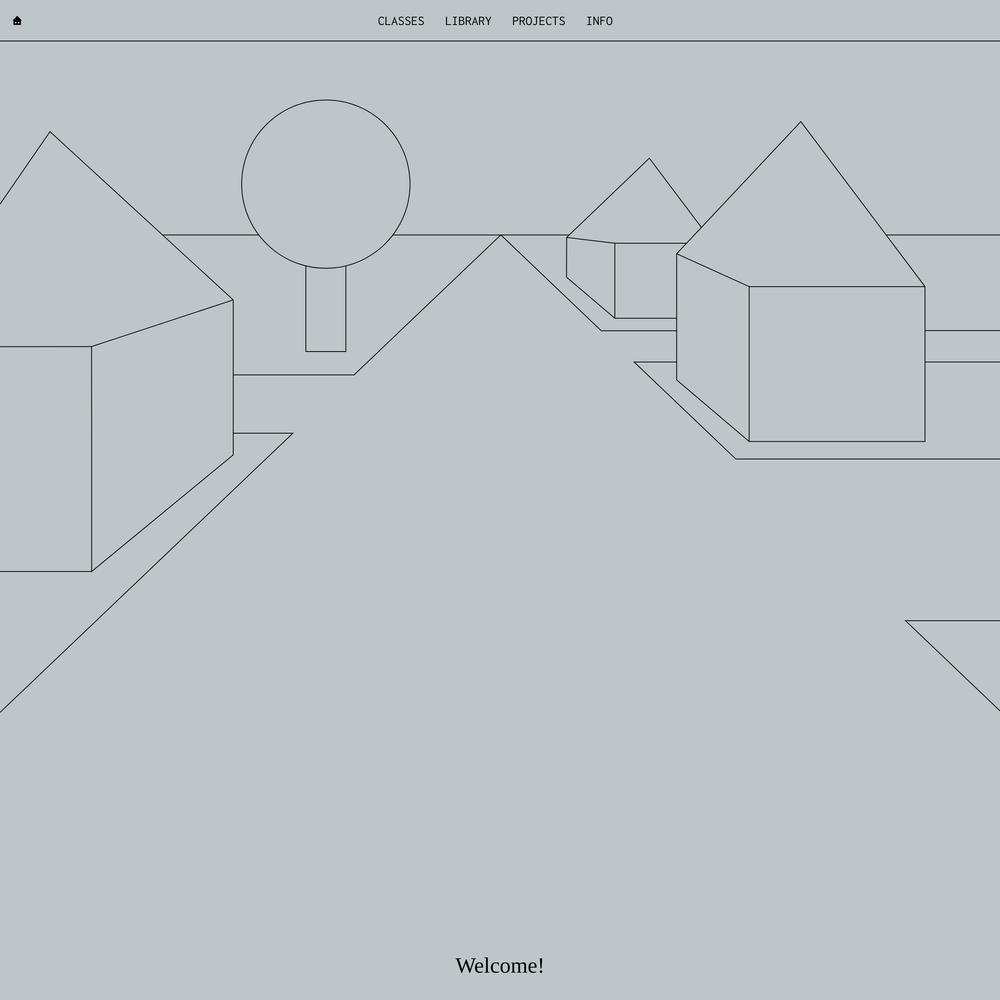Screen dimensions: 1000x1000
Task: Click the big house on the left
Action: tap(117, 351)
